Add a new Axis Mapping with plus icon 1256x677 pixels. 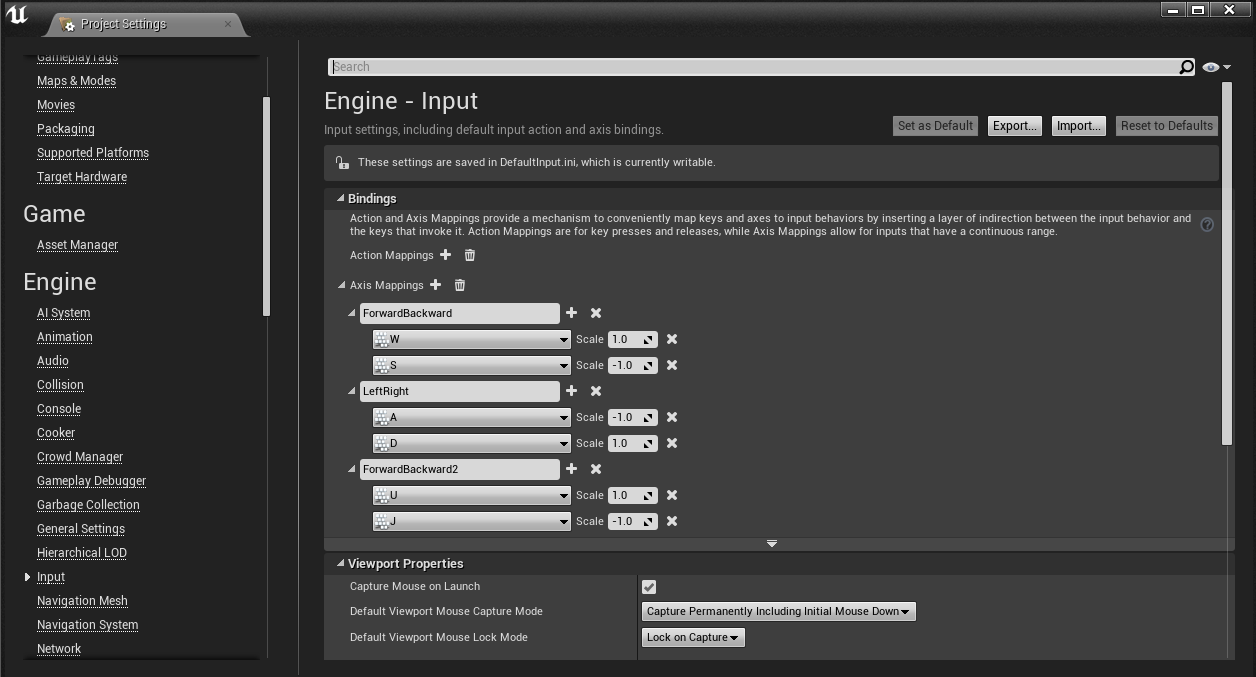tap(436, 285)
